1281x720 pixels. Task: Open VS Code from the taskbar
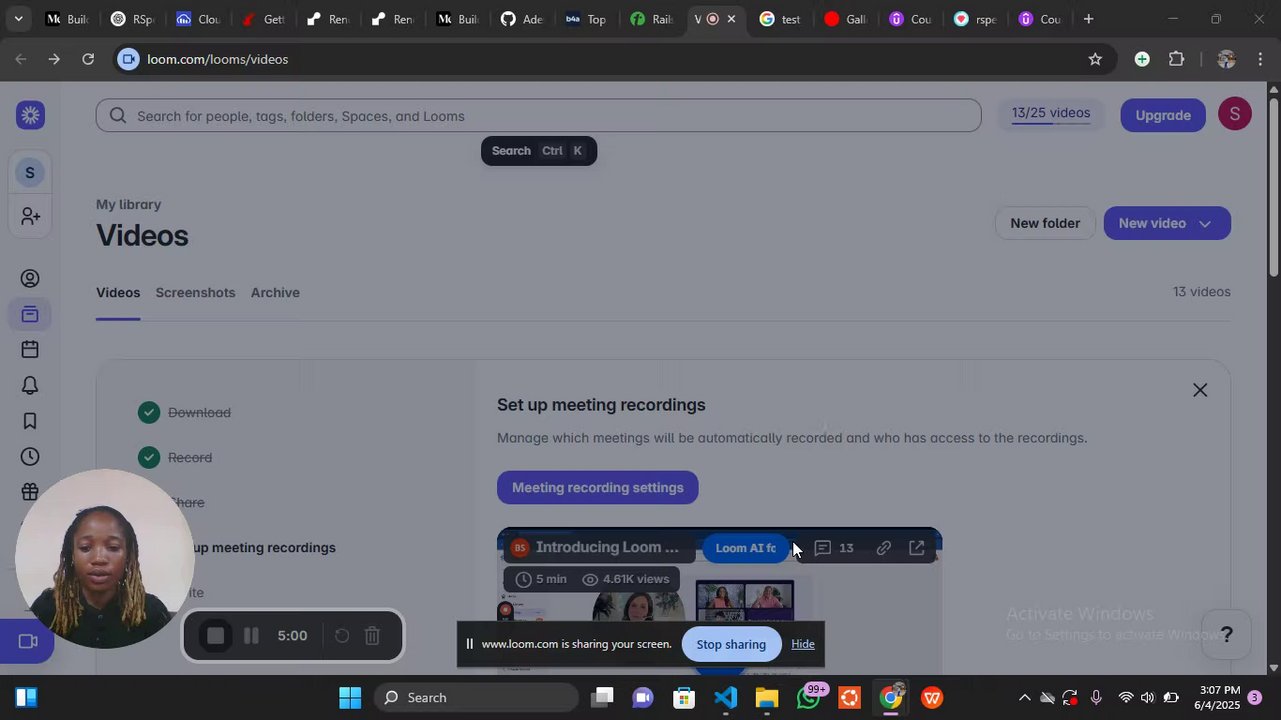point(726,698)
